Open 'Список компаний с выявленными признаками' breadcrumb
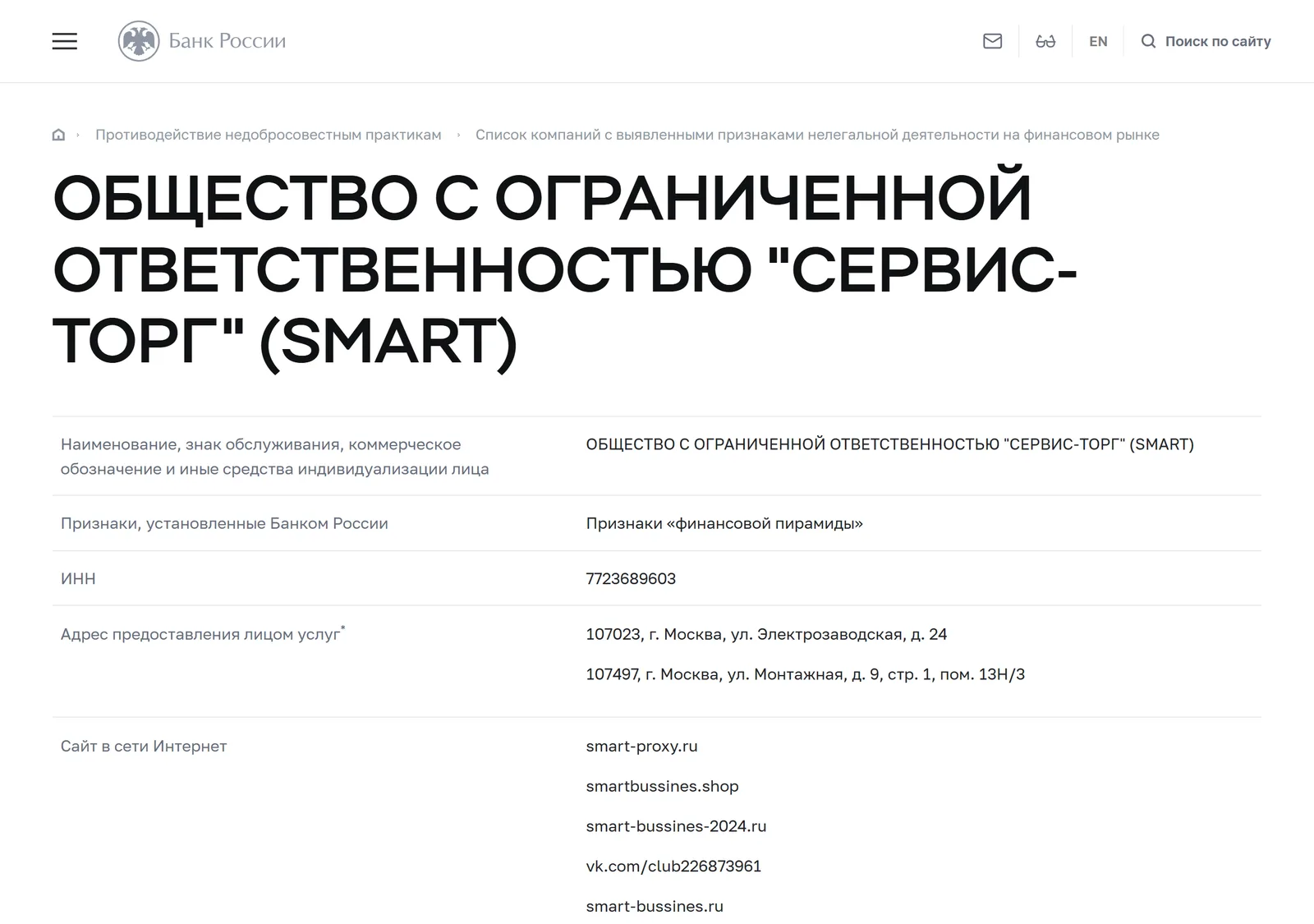The height and width of the screenshot is (924, 1314). click(817, 135)
